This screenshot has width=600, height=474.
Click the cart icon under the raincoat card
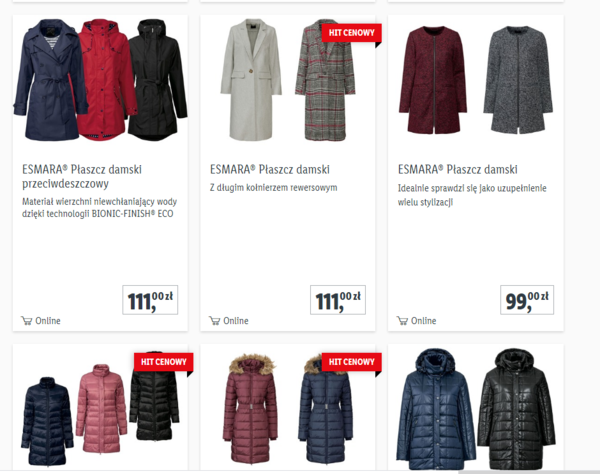pyautogui.click(x=26, y=321)
